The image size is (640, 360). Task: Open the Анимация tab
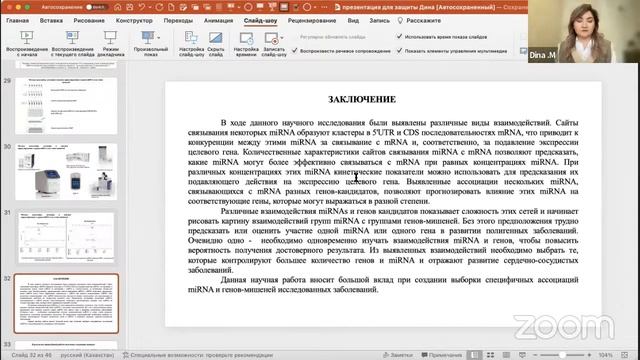(218, 20)
